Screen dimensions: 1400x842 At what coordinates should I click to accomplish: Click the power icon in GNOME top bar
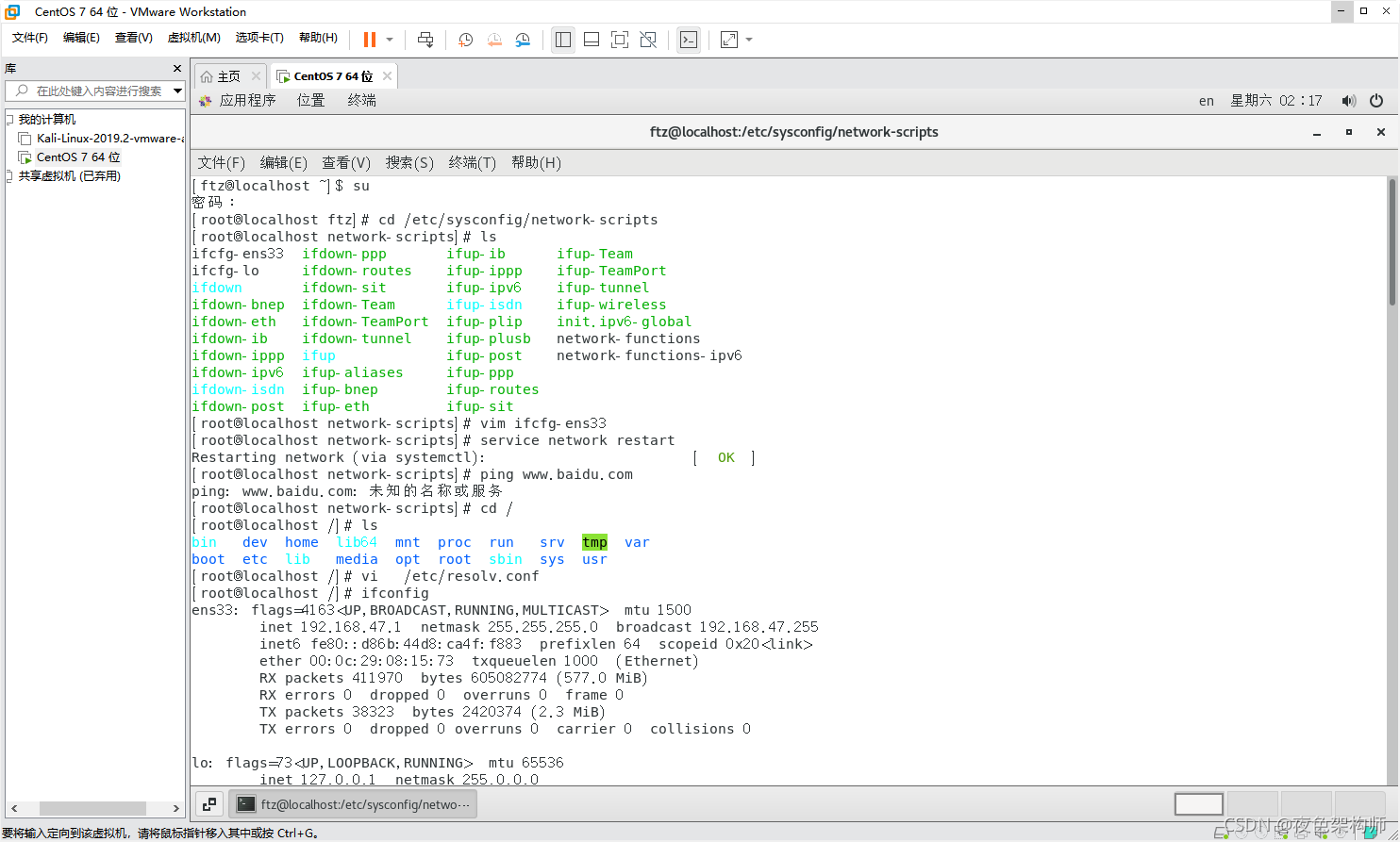tap(1376, 101)
